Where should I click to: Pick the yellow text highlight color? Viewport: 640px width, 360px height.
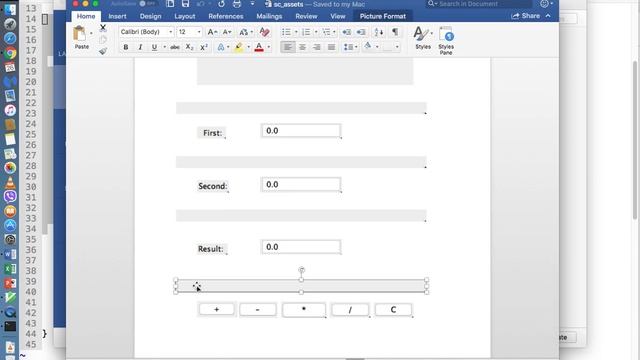239,47
